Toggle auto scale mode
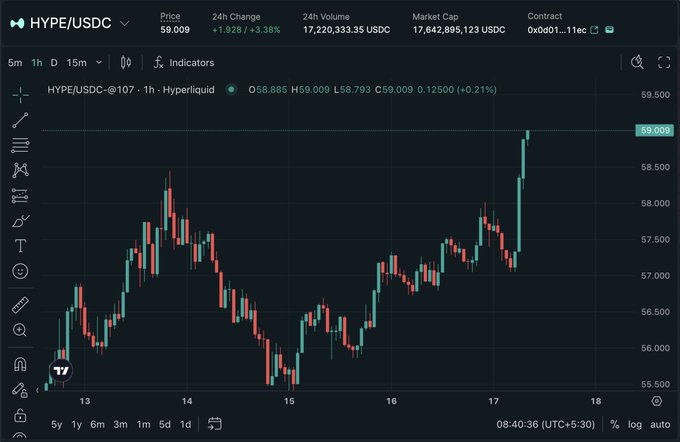Screen dimensions: 680x442 pos(660,425)
